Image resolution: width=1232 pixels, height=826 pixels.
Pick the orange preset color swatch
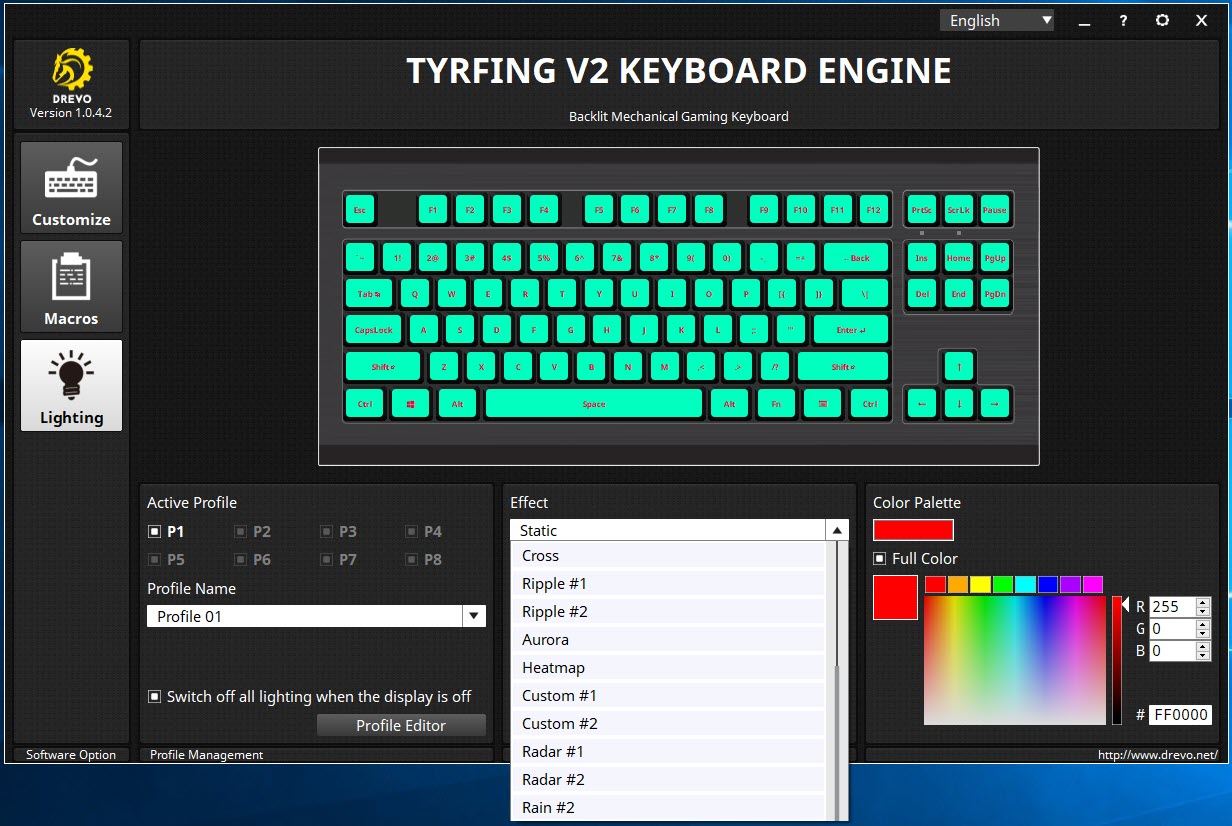click(x=958, y=585)
